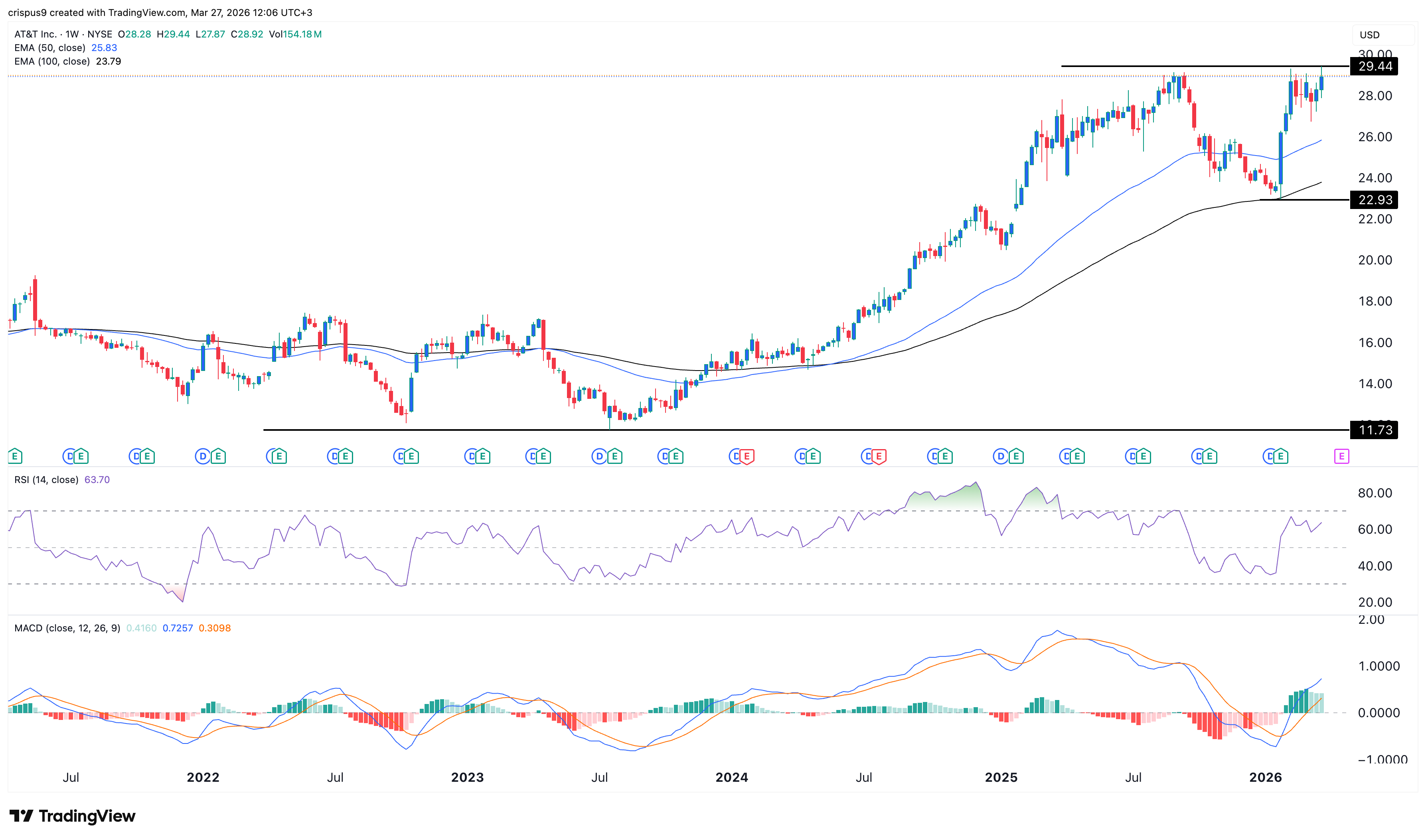This screenshot has height=840, width=1426.
Task: Click the 29.44 price line label
Action: 1375,67
